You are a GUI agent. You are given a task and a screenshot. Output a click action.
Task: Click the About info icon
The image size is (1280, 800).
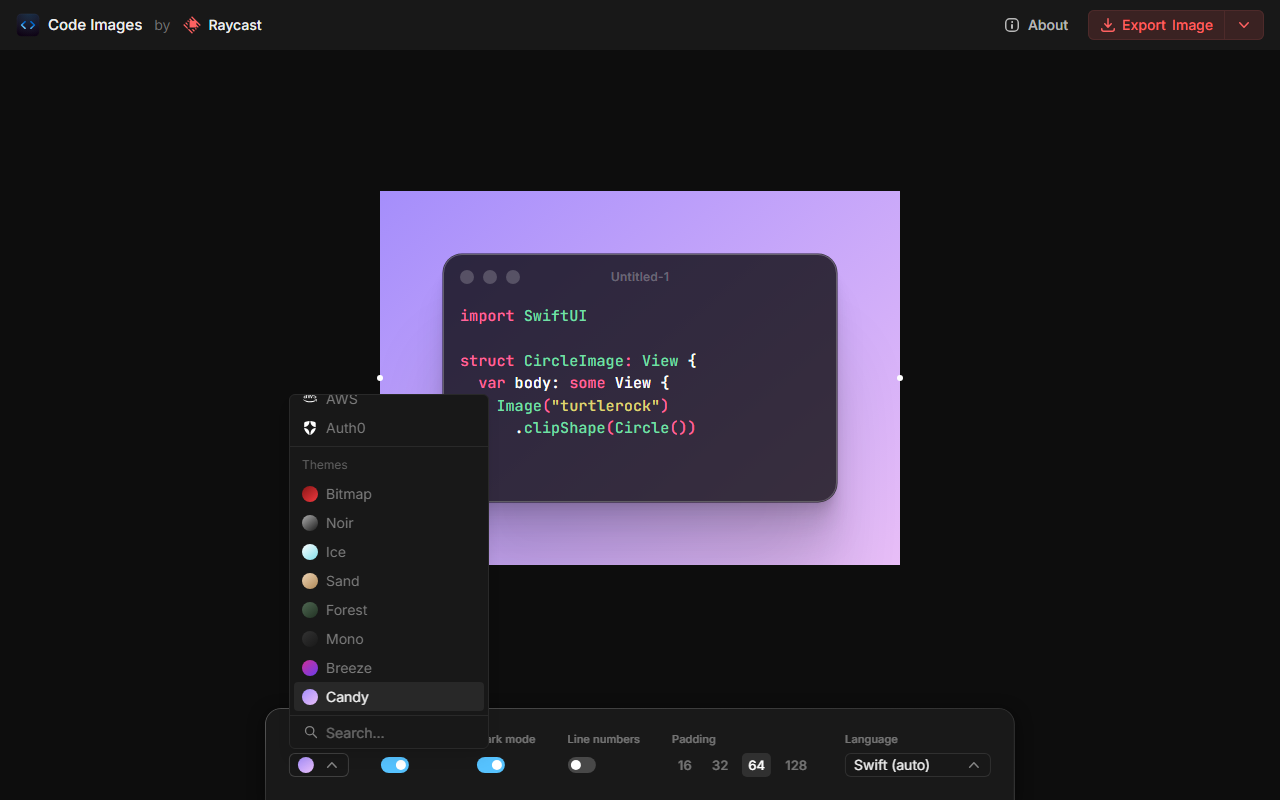(1012, 25)
